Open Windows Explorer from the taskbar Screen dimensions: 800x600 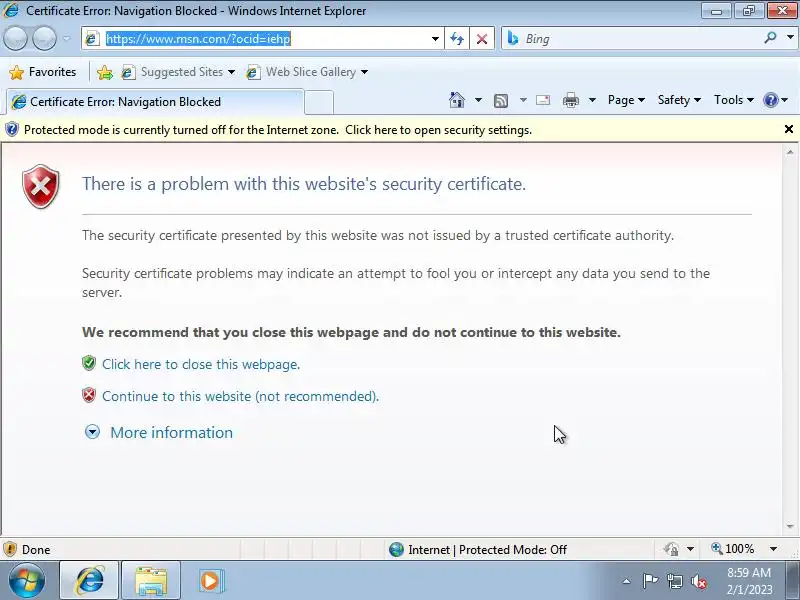pyautogui.click(x=151, y=581)
